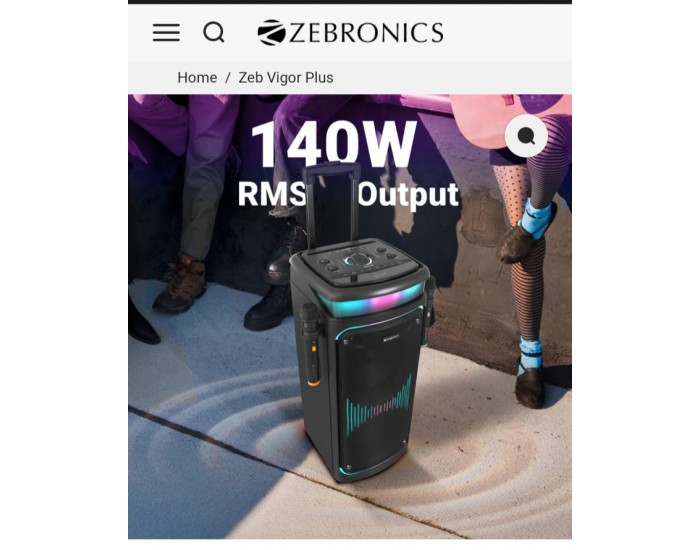Go to the Home breadcrumb link
The image size is (700, 550).
coord(197,78)
